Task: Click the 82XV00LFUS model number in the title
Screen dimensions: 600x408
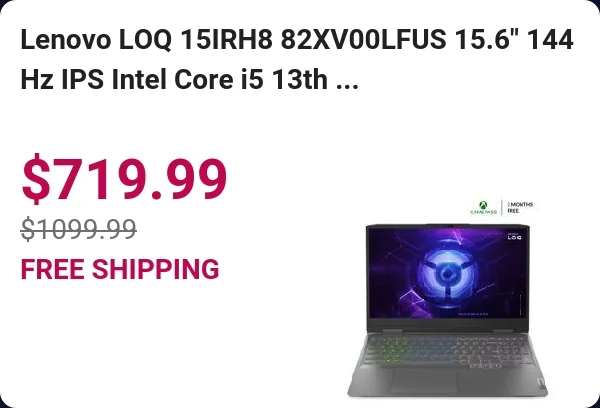Action: click(x=364, y=39)
